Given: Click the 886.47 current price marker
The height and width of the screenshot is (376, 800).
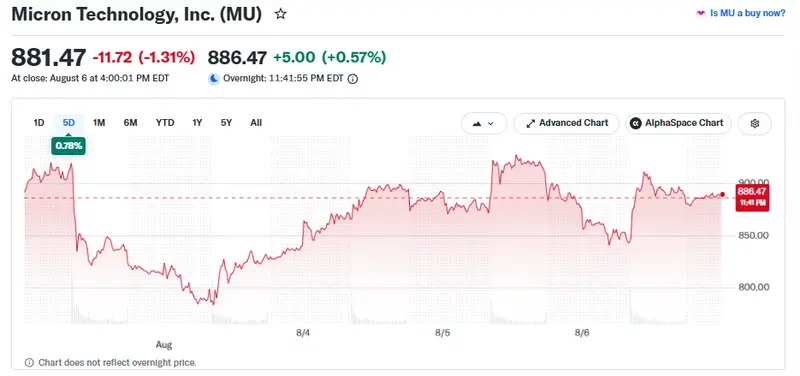Looking at the screenshot, I should [752, 197].
